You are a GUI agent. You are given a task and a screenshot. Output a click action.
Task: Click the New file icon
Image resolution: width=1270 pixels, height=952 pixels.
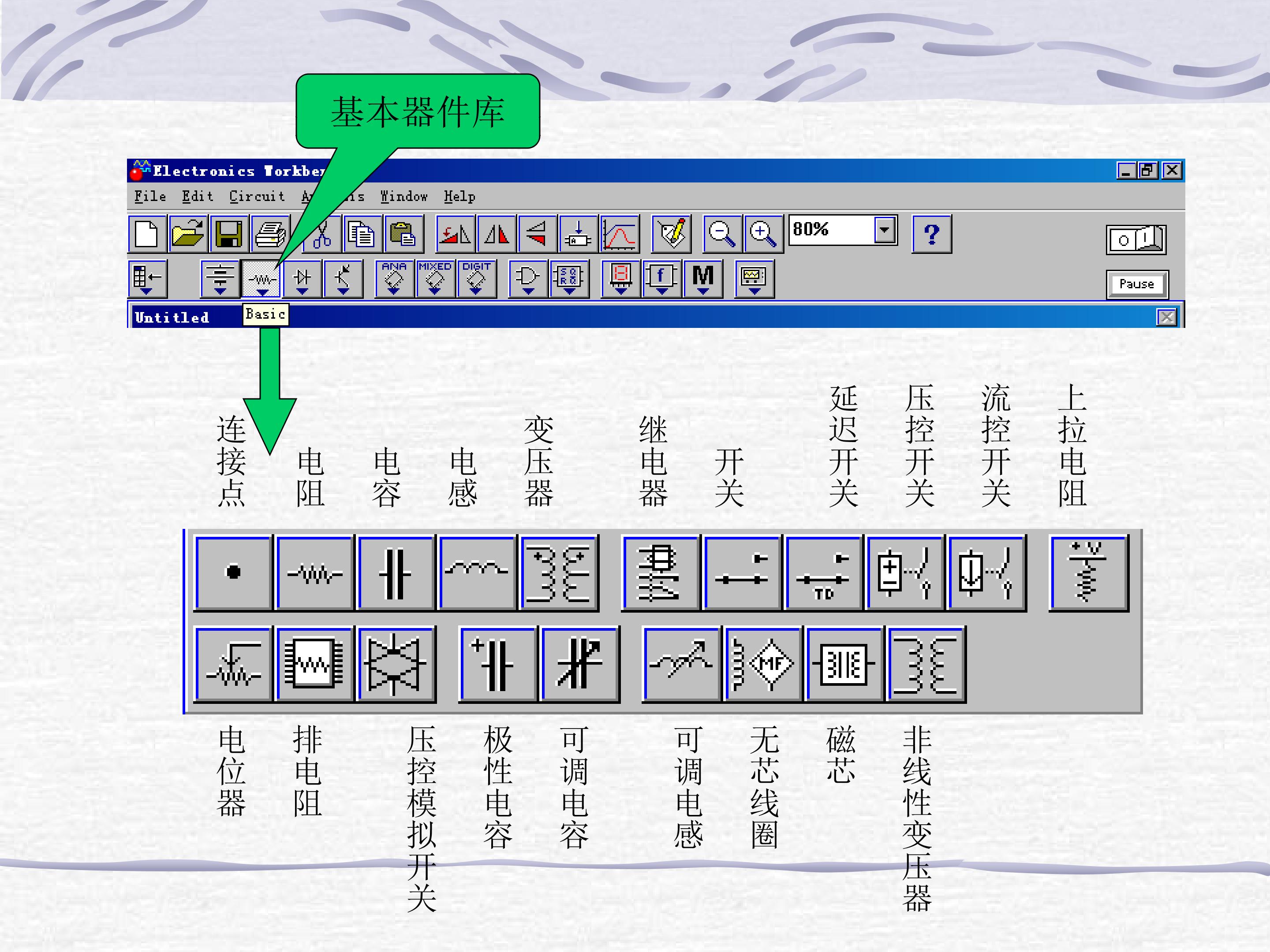coord(148,234)
